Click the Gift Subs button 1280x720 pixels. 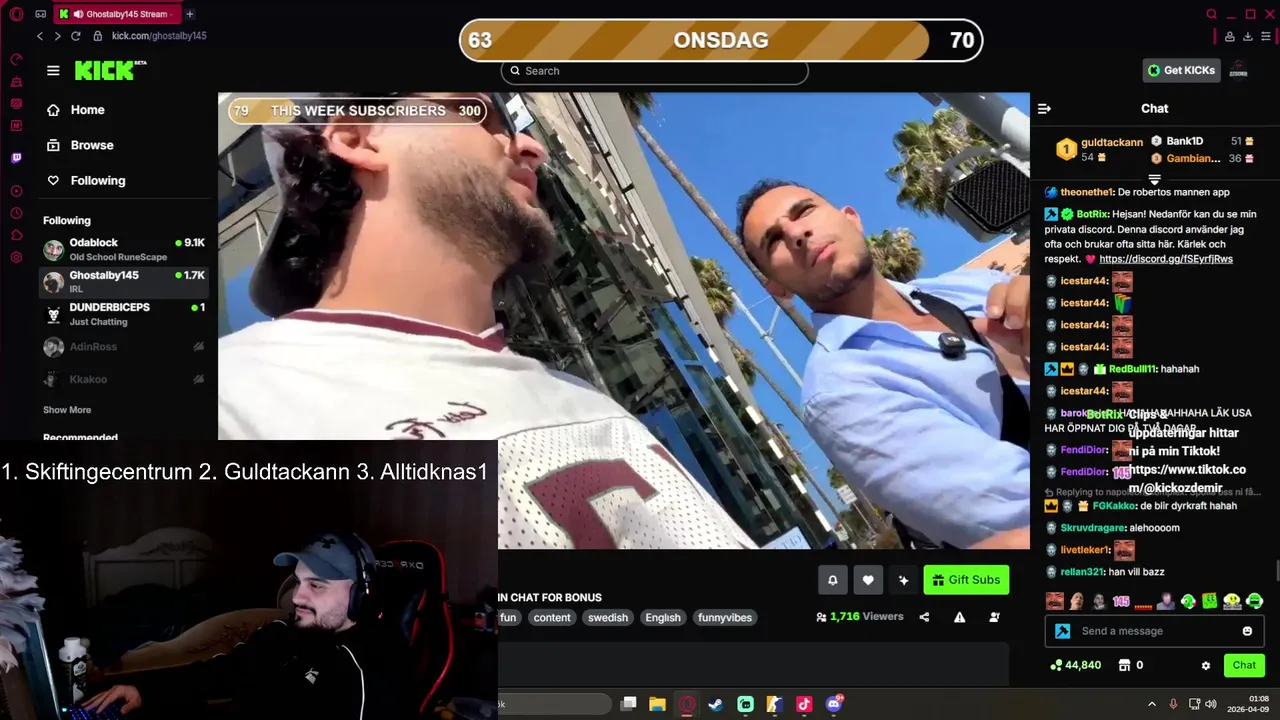966,580
